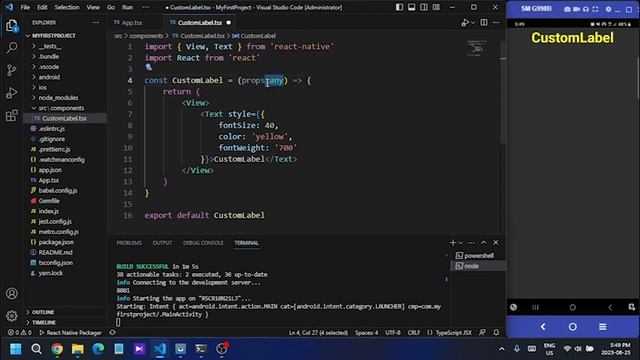
Task: Click the sync icon beside React Native Packager
Action: pos(112,333)
